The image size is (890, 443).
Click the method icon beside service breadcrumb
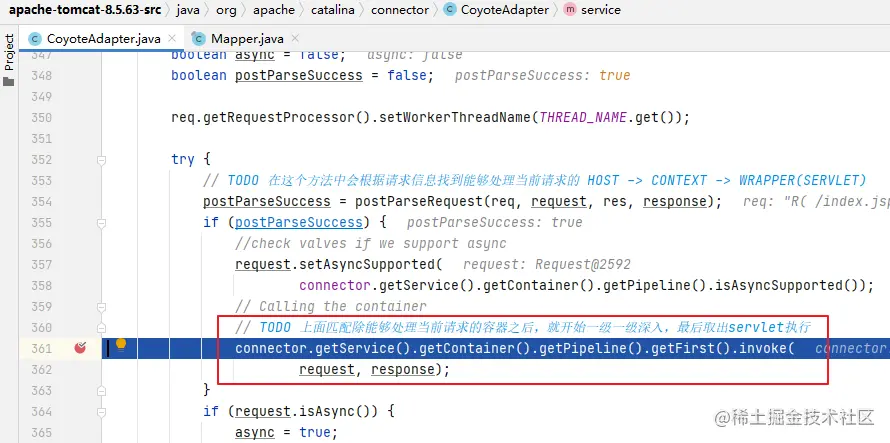570,10
